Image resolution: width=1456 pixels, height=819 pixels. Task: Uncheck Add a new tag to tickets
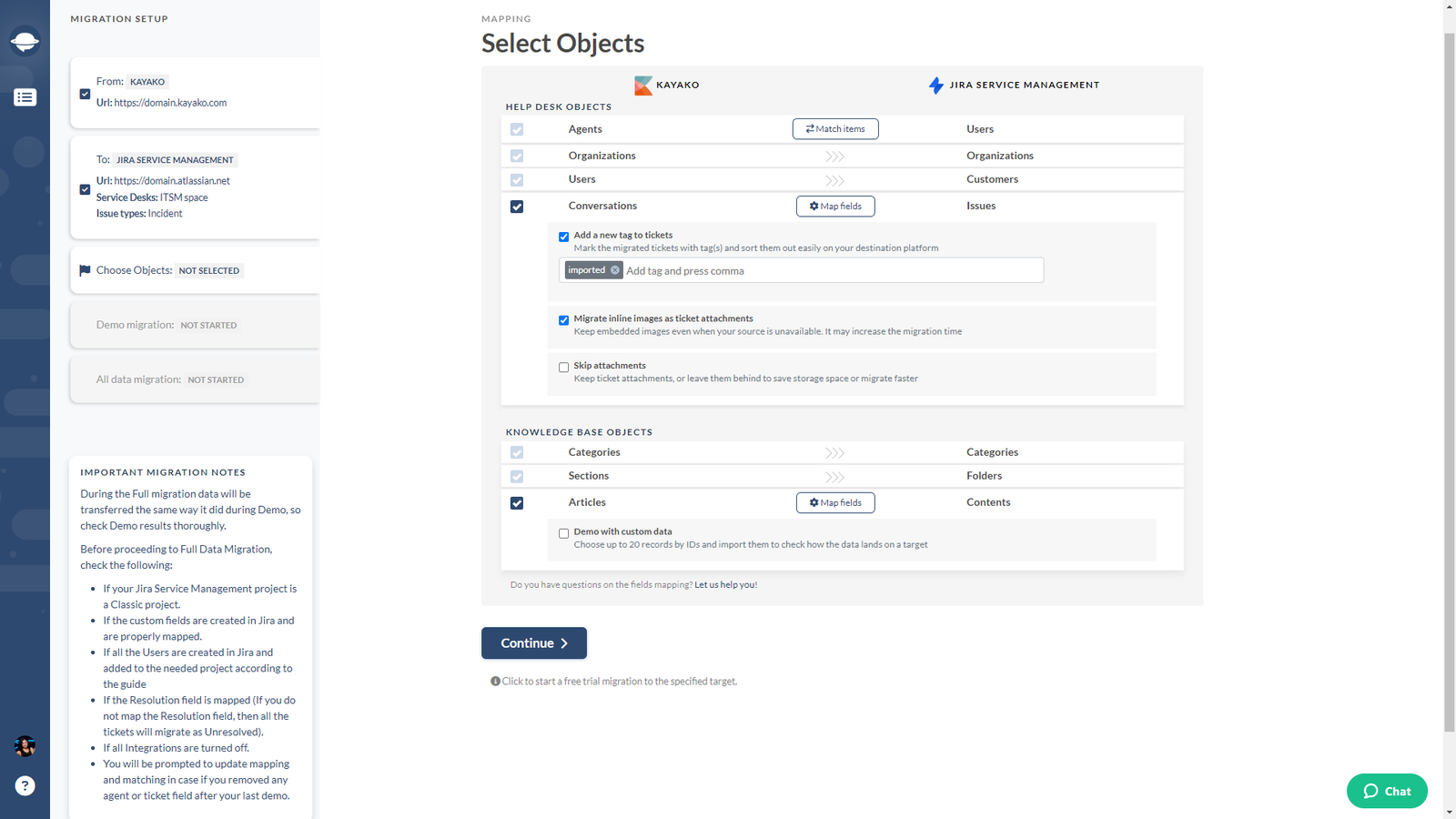click(564, 237)
